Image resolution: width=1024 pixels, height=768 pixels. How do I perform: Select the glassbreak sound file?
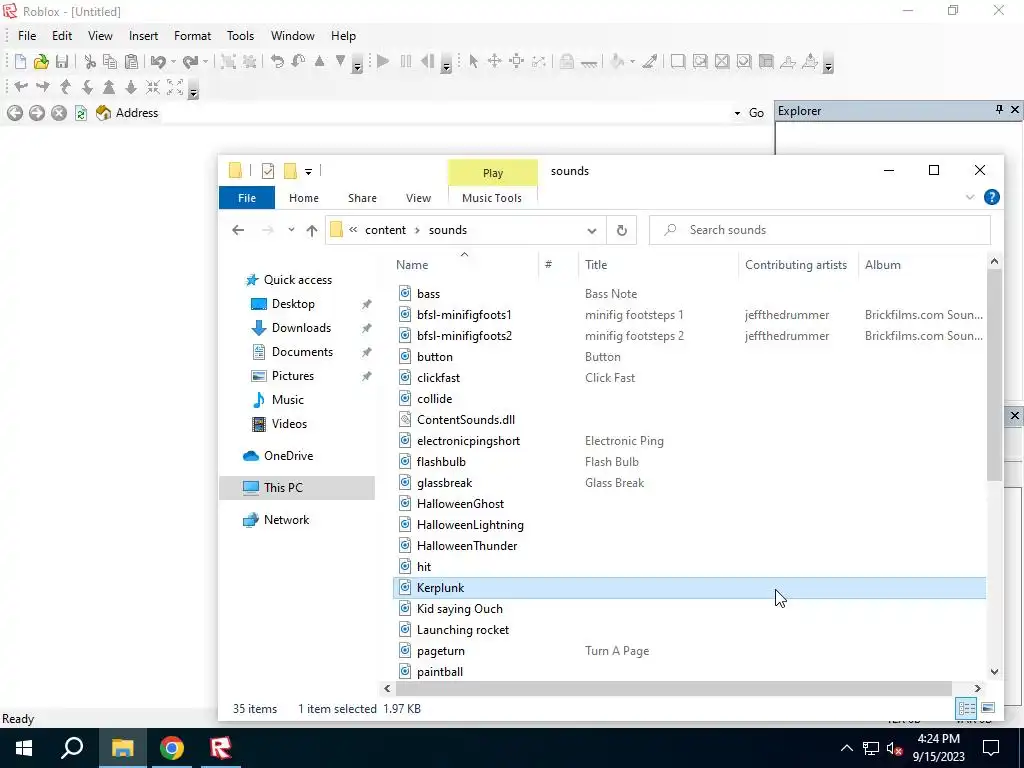coord(444,483)
